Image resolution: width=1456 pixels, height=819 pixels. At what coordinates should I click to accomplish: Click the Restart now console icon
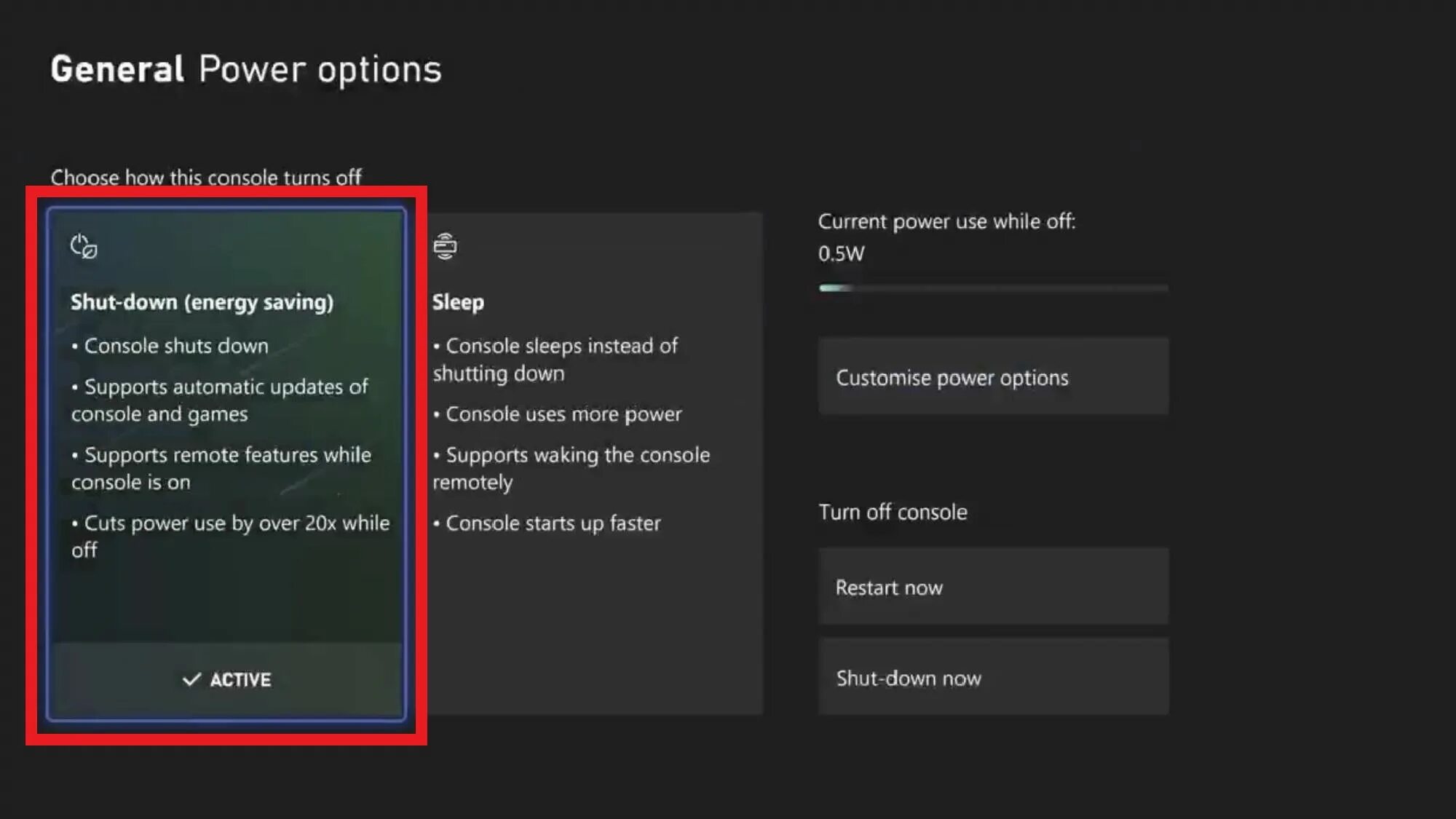(993, 587)
